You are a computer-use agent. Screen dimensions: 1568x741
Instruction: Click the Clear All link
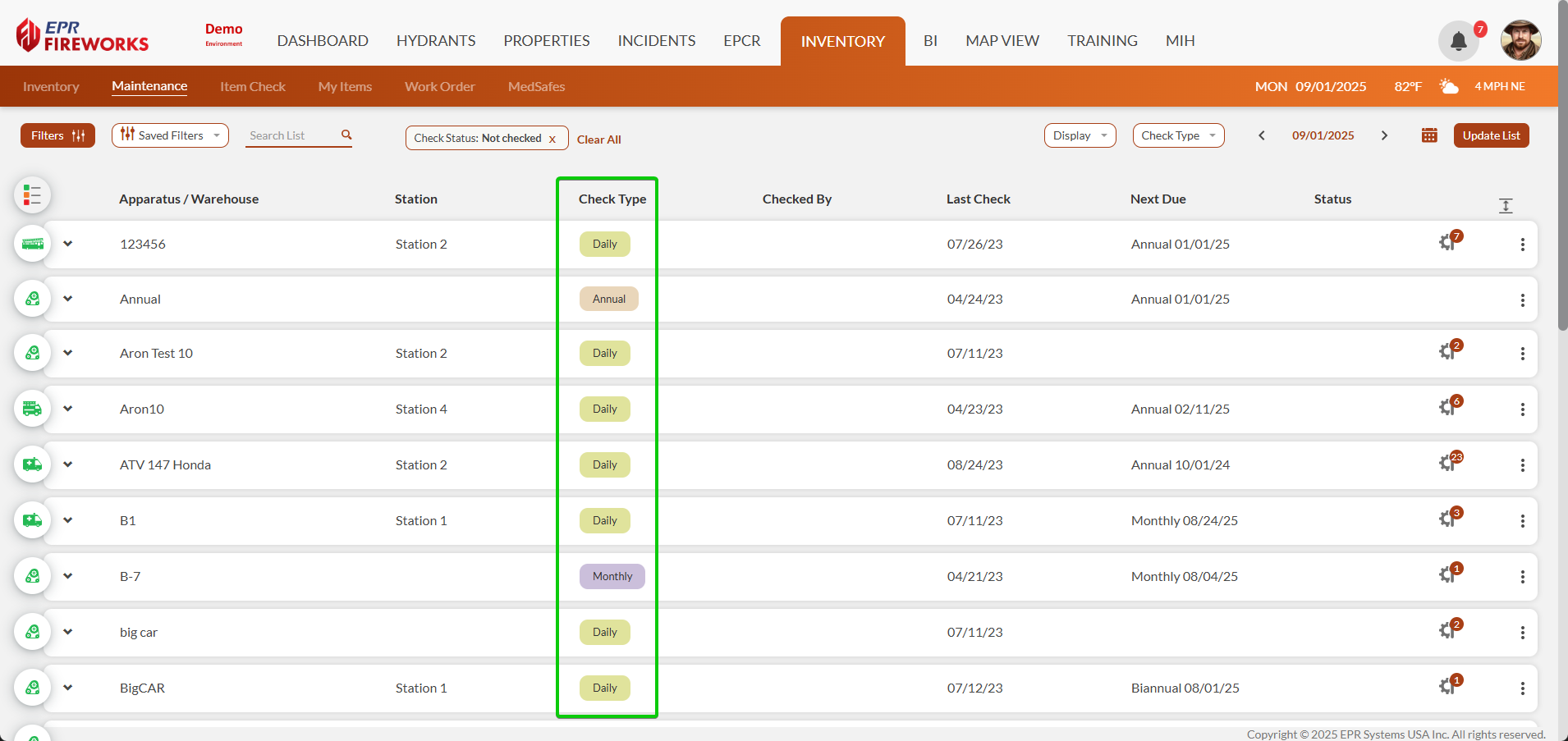pyautogui.click(x=598, y=140)
